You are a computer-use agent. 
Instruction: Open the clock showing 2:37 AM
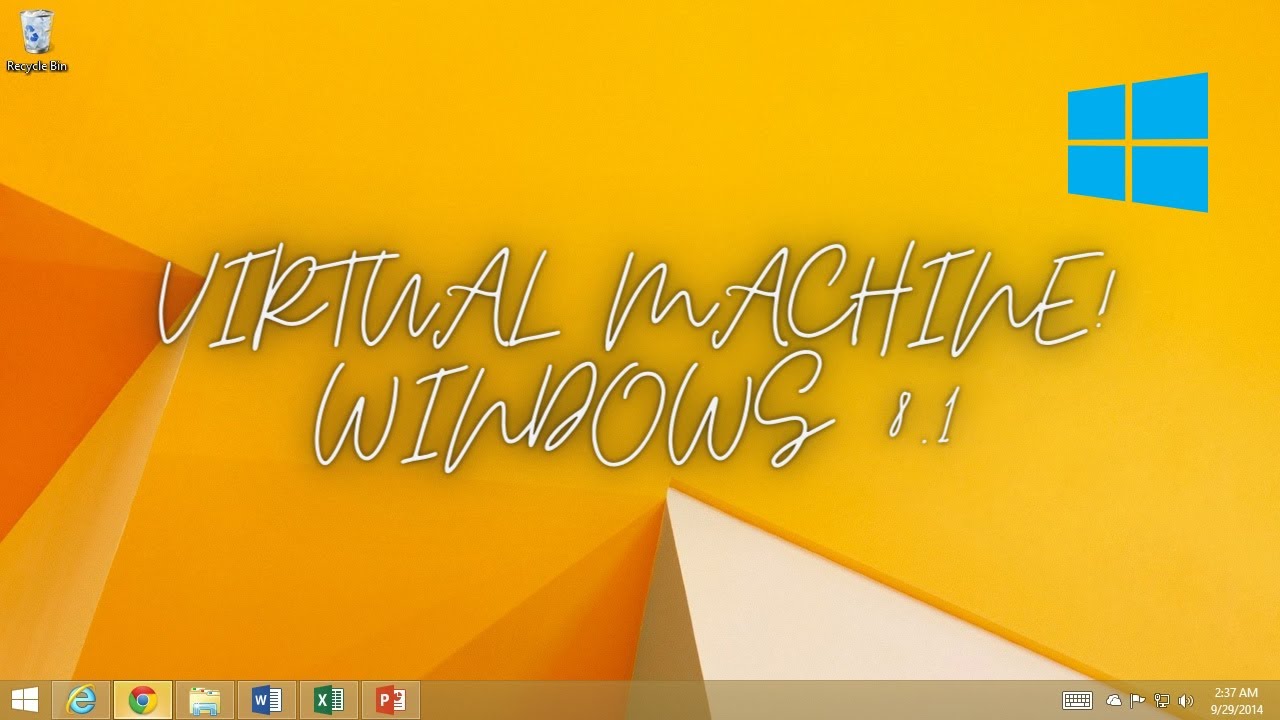1235,693
